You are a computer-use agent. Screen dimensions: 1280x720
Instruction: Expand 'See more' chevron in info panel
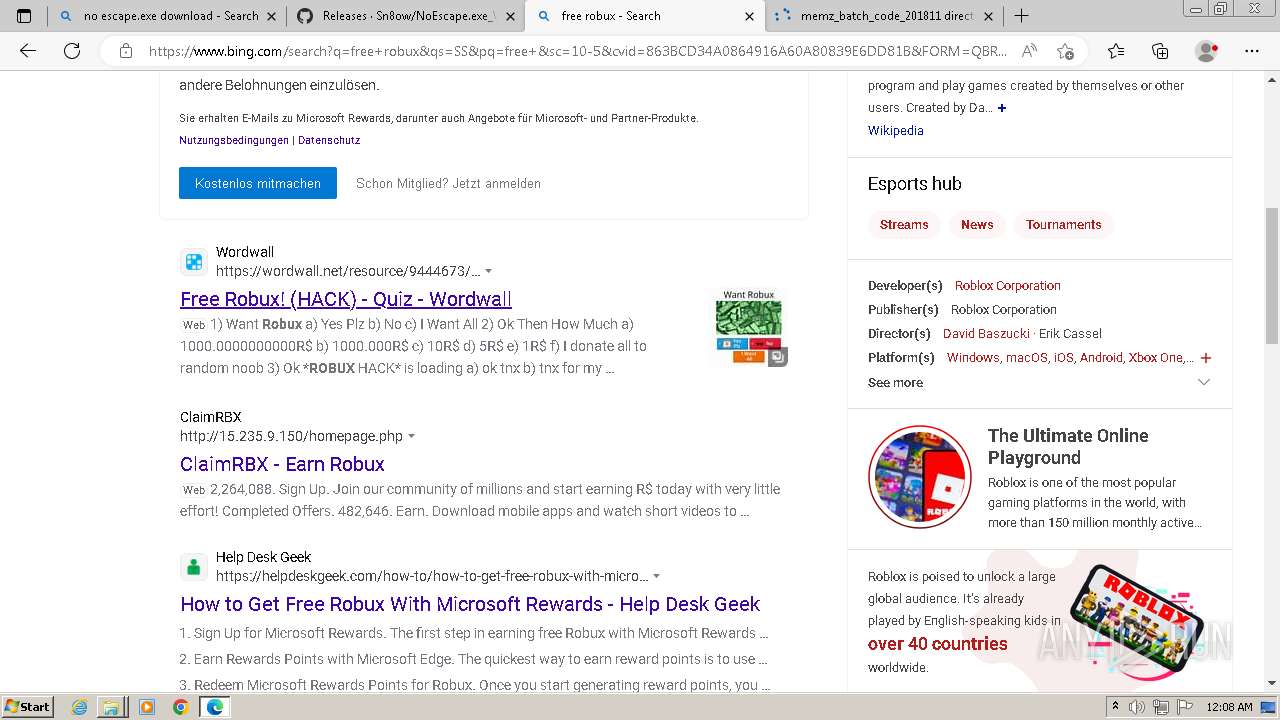click(x=1204, y=382)
